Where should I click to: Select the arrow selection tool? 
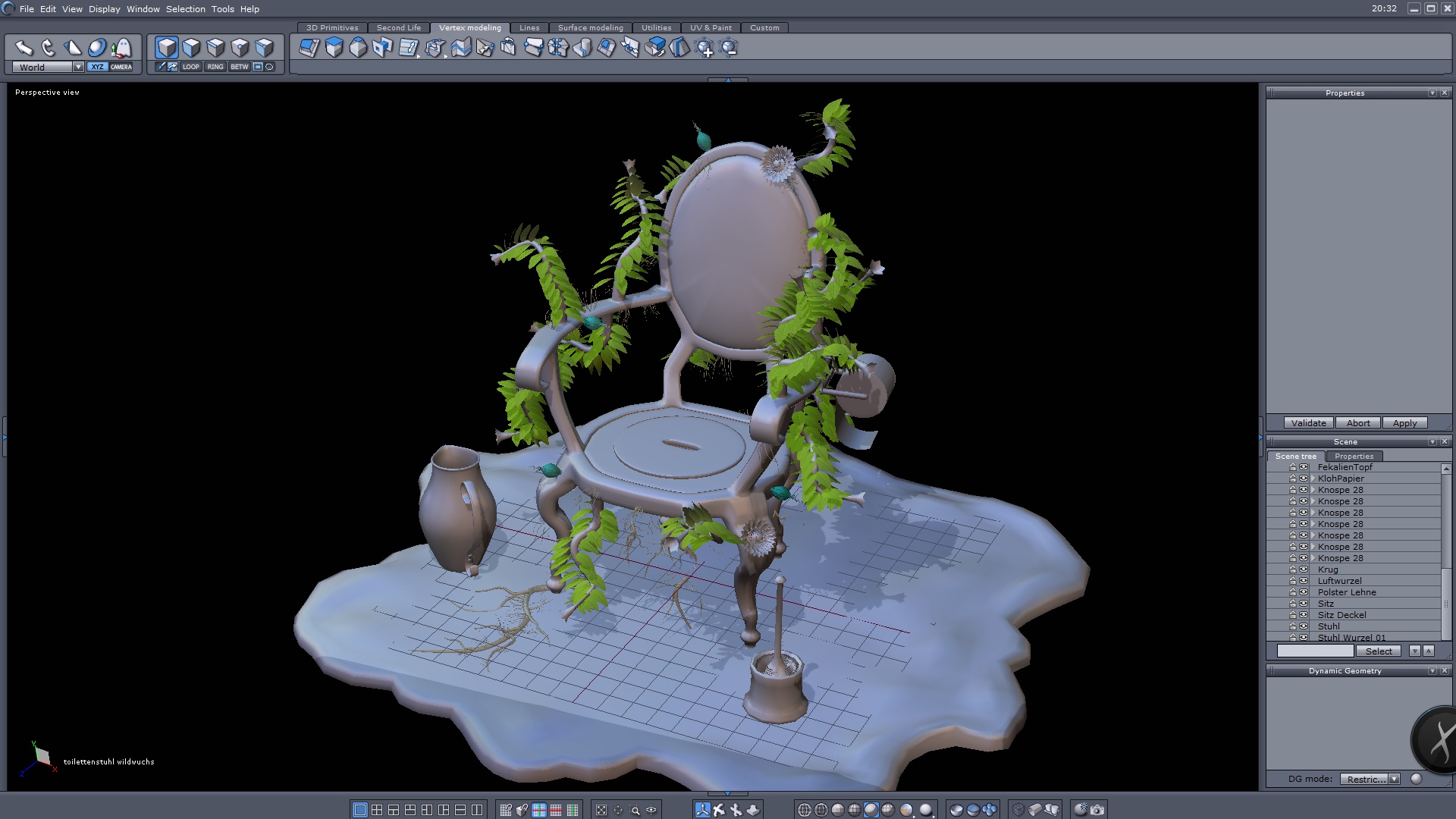click(24, 49)
